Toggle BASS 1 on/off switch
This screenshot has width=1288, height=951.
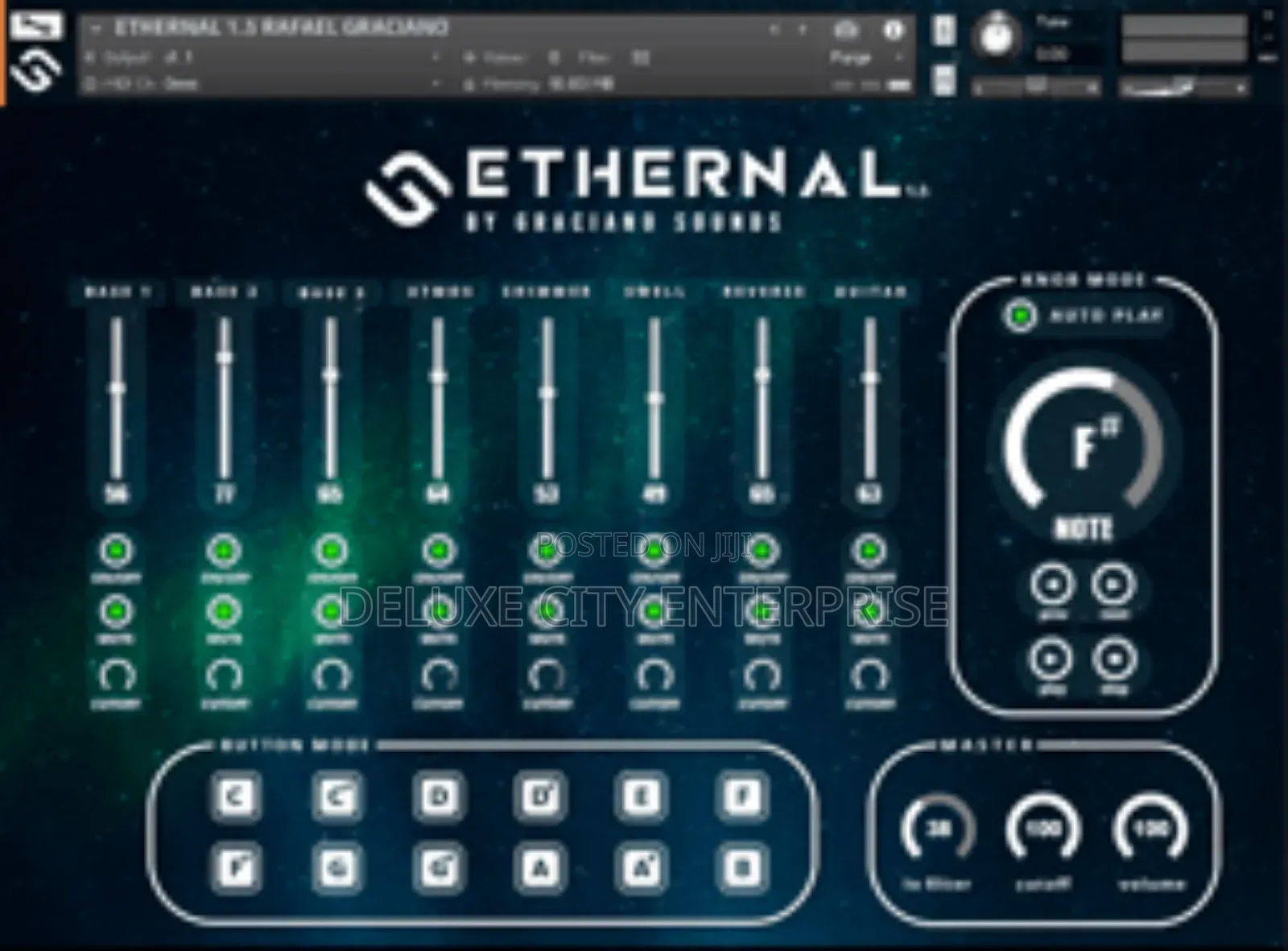point(118,551)
